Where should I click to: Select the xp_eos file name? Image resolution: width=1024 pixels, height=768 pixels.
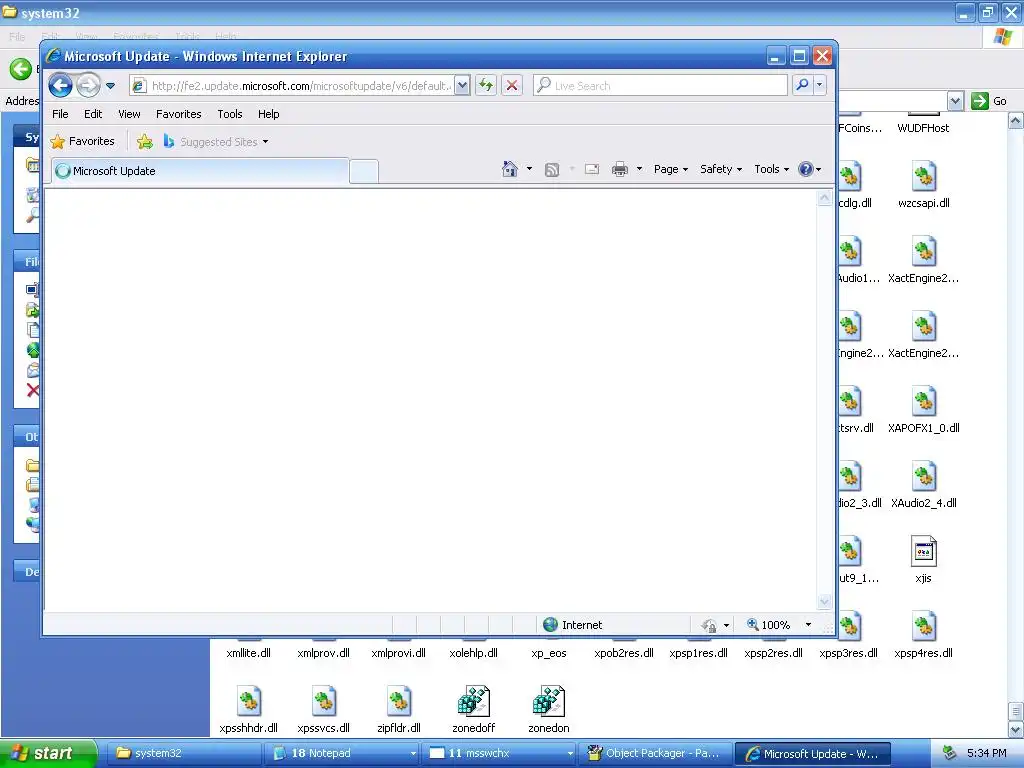pos(549,653)
